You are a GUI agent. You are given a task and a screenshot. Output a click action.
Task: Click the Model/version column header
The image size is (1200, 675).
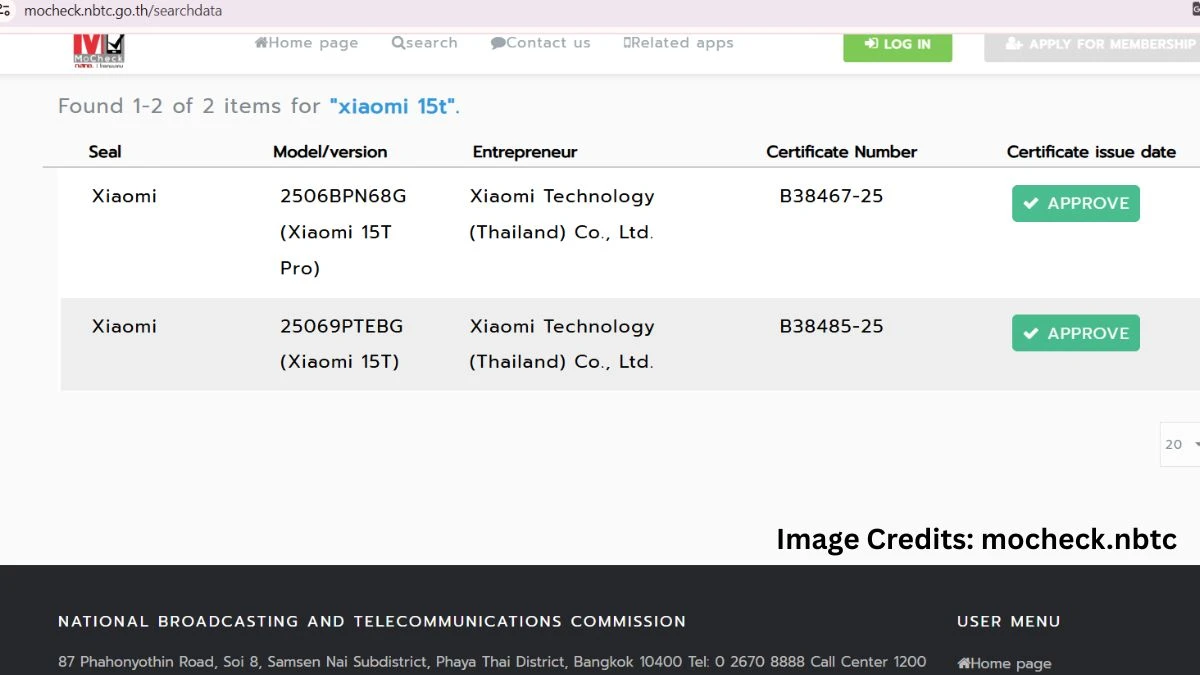tap(330, 152)
